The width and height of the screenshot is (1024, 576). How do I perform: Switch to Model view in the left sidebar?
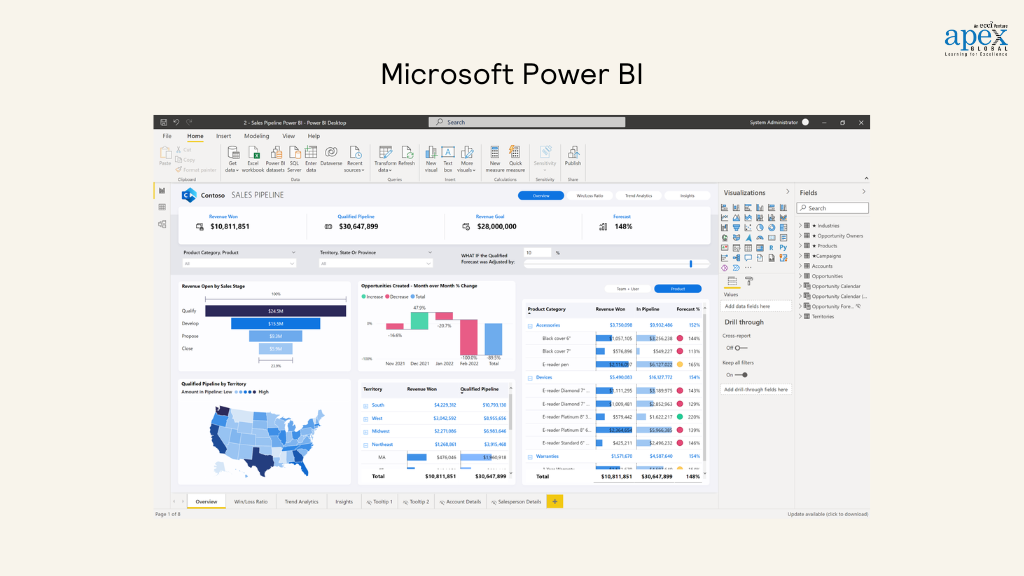[162, 224]
